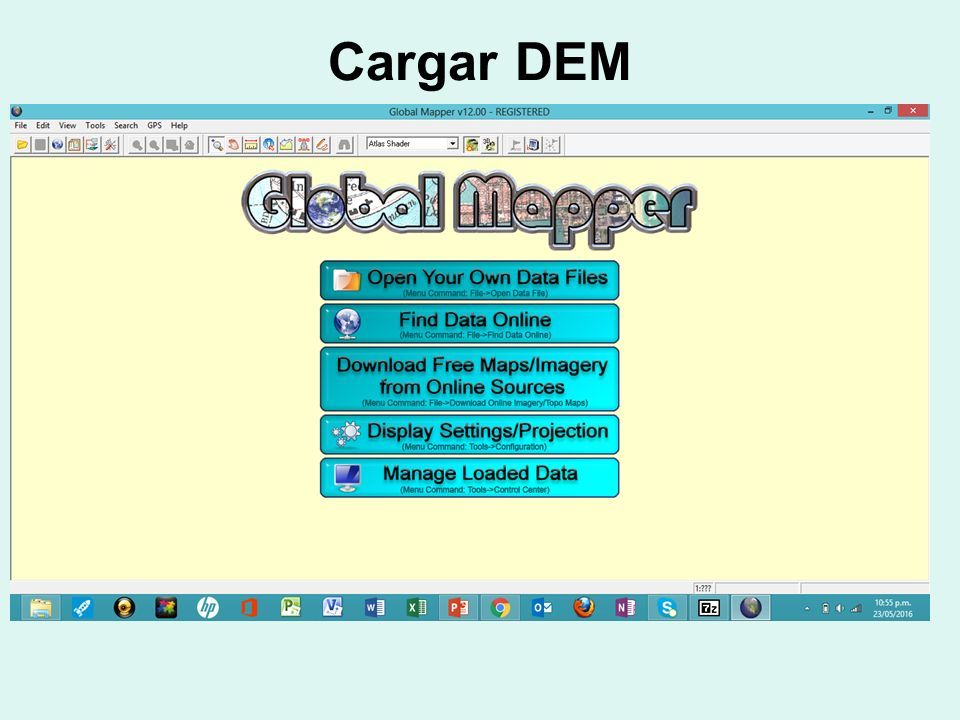Click the grayed Zoom In magnifier icon
The width and height of the screenshot is (960, 720).
click(x=137, y=145)
